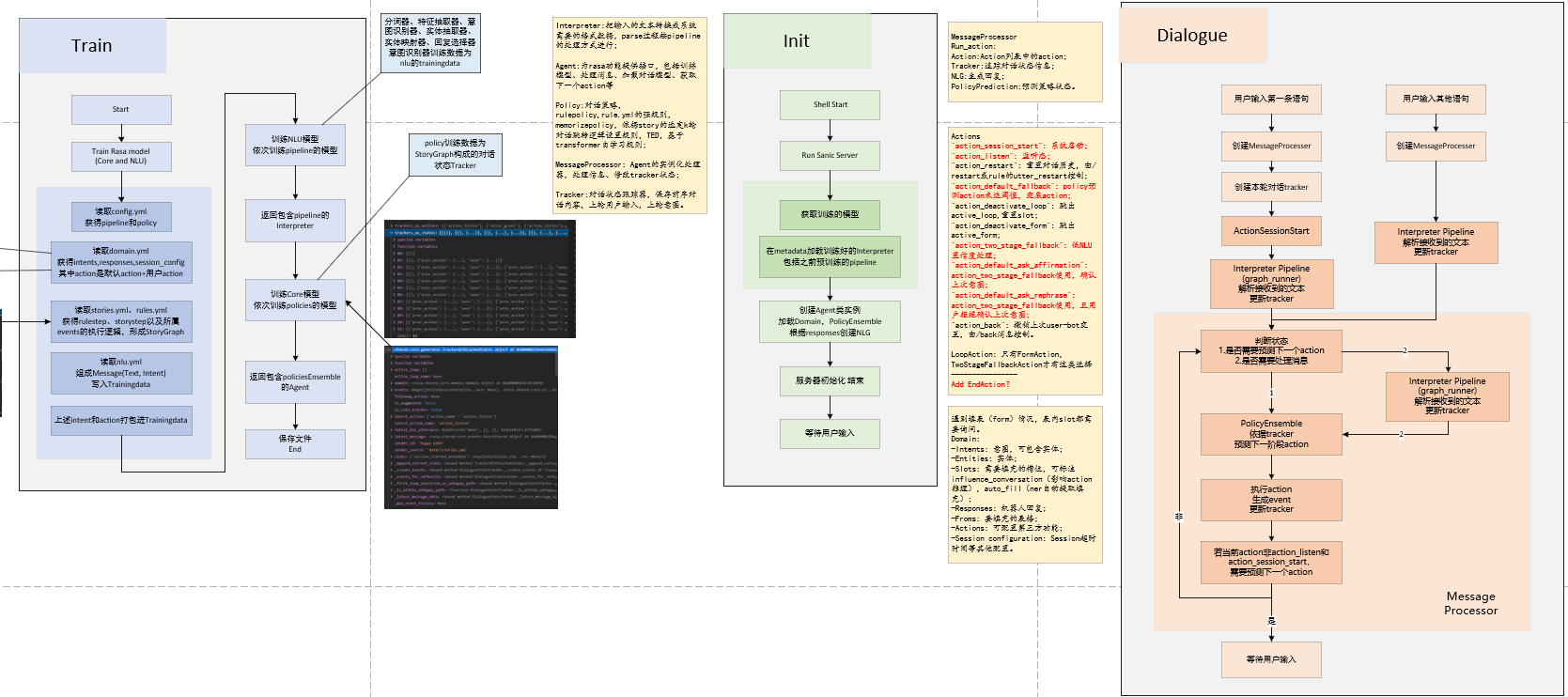Click the red "Add EndAction?" text
The image size is (1568, 697).
(980, 384)
